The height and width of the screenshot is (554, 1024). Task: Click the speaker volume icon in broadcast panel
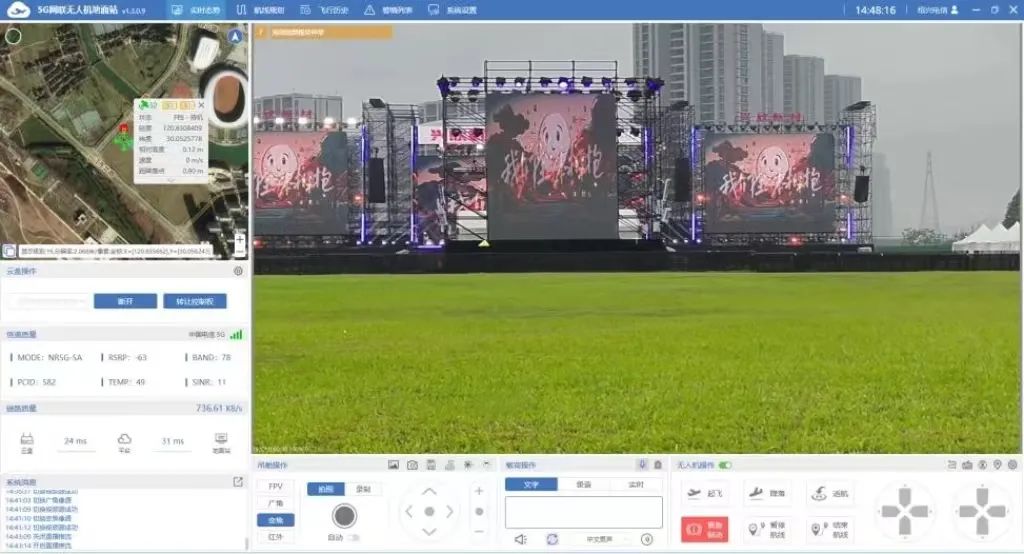[520, 539]
